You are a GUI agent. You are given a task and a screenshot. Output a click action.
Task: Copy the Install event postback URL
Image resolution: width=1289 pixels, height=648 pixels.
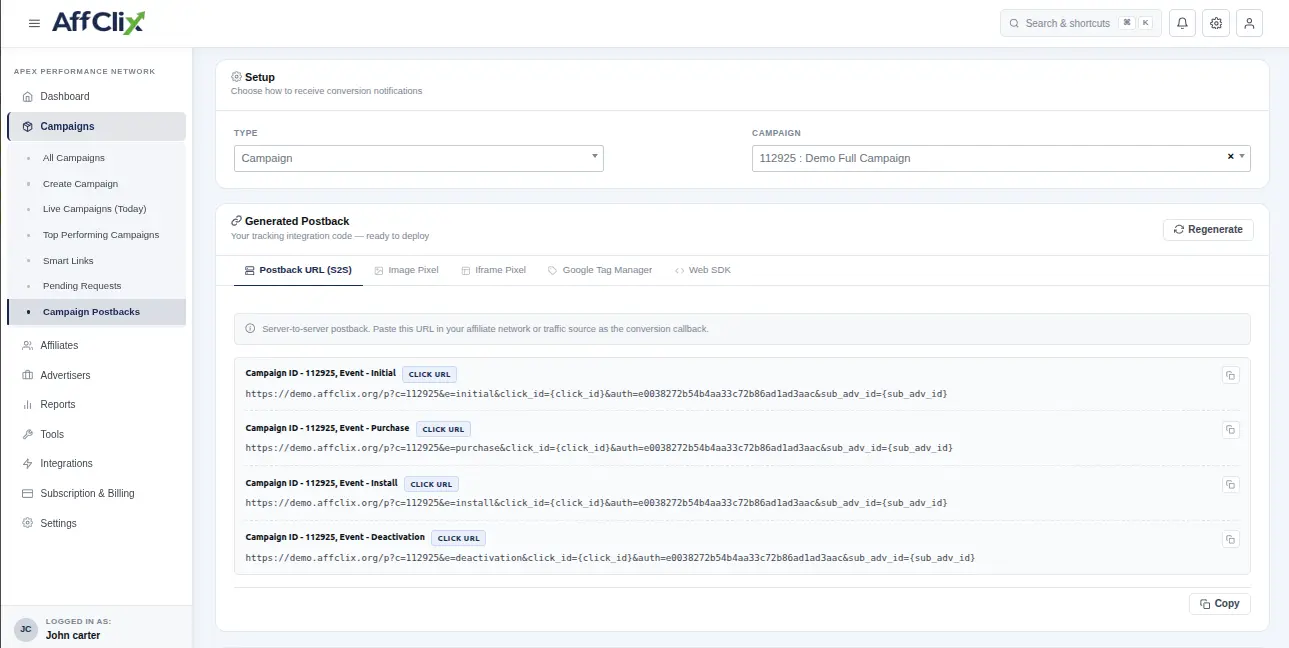[x=1230, y=484]
